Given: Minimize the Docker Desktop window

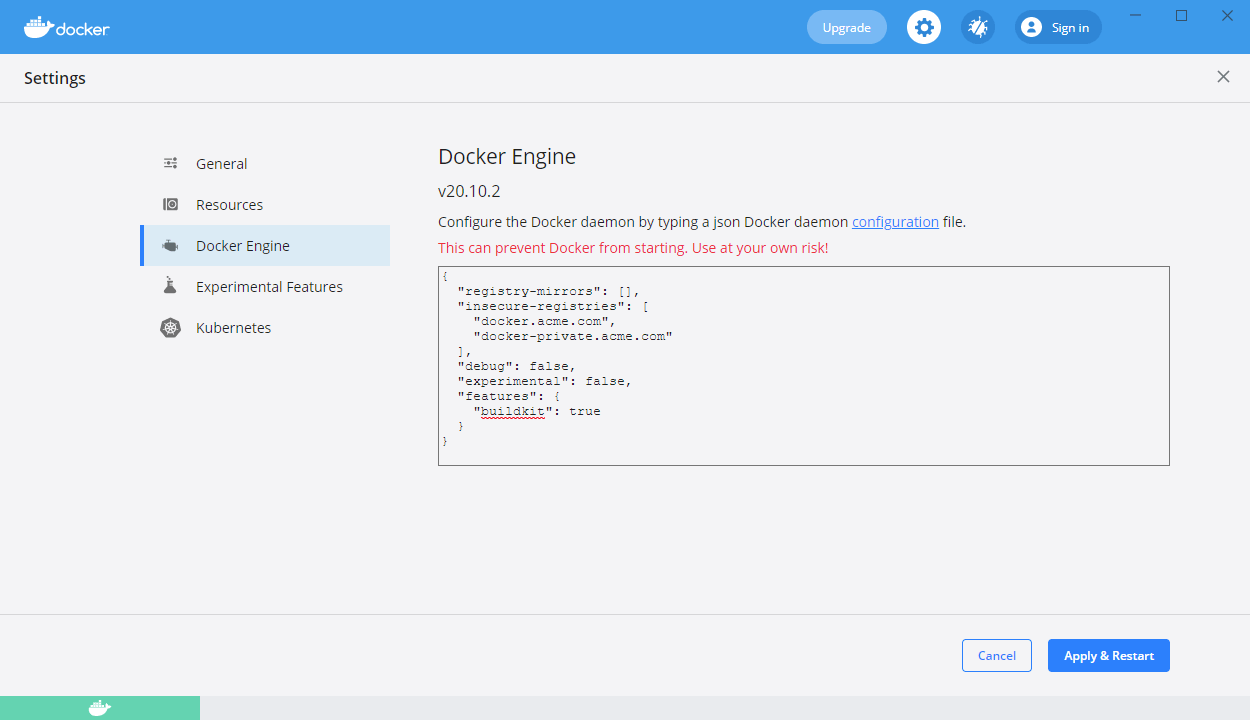Looking at the screenshot, I should click(x=1135, y=15).
